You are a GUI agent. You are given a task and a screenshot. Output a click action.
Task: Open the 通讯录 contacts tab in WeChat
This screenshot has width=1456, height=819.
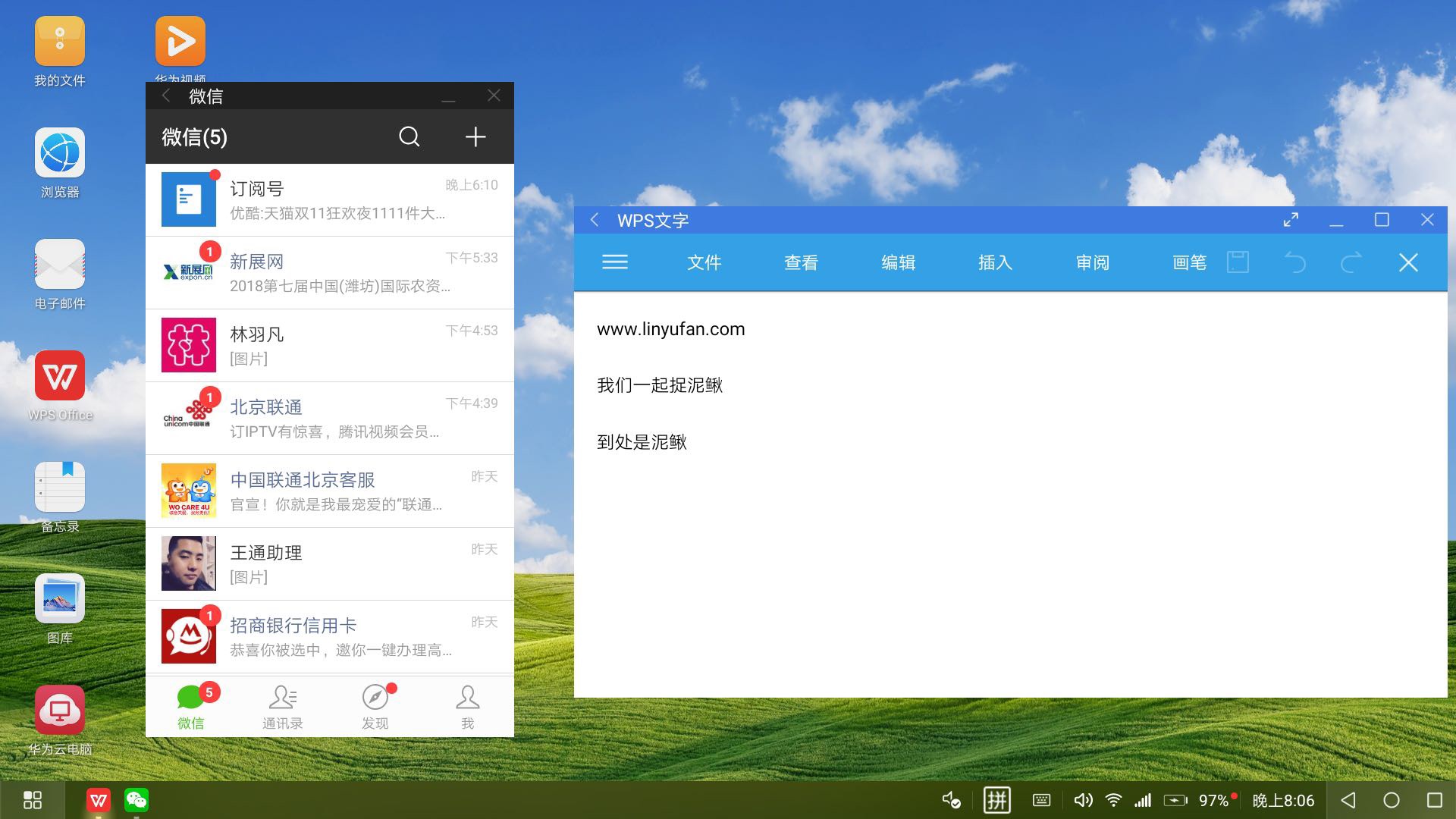282,706
